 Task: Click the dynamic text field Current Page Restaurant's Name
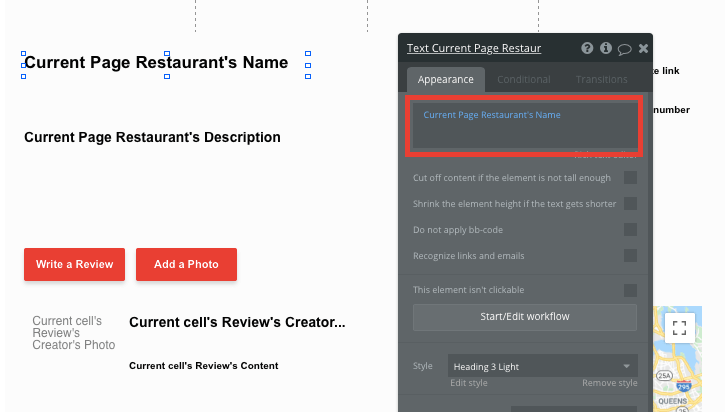click(525, 125)
